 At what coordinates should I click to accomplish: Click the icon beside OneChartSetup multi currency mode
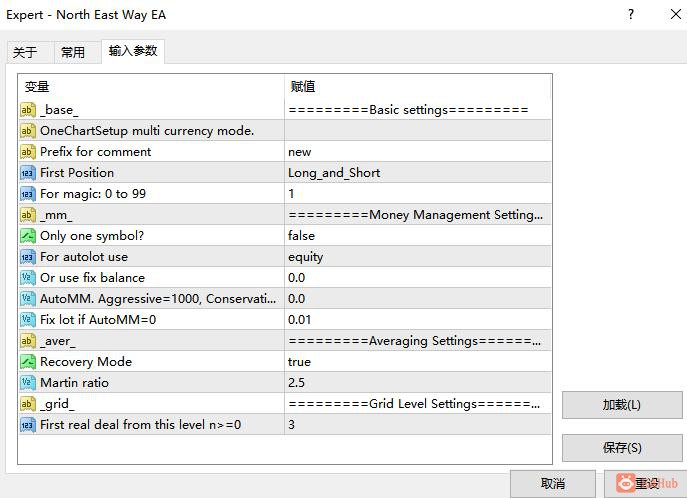pos(28,131)
